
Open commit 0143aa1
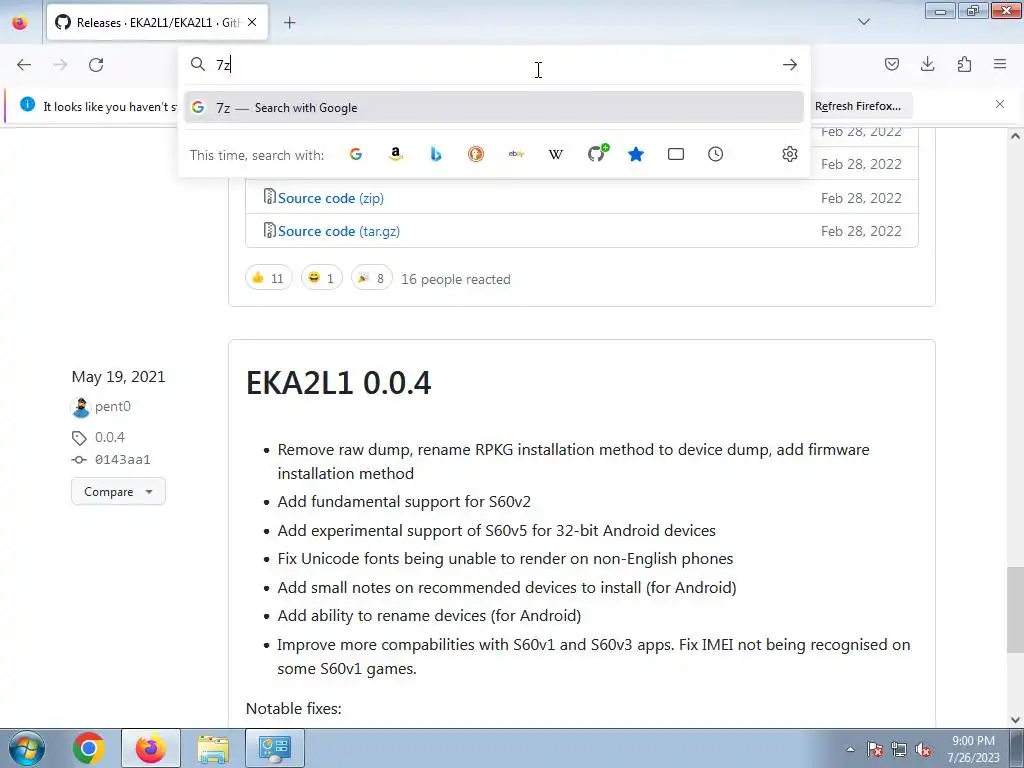pos(123,459)
